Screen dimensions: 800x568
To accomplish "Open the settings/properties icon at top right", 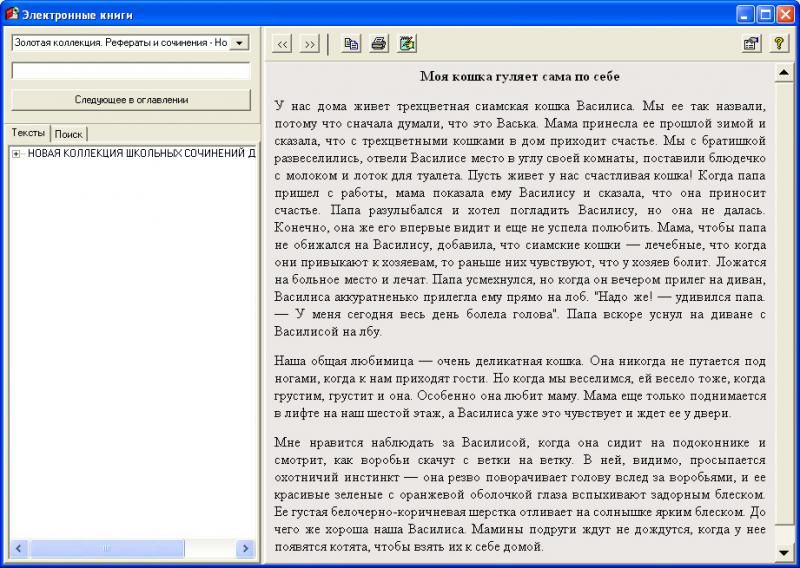I will click(x=750, y=44).
